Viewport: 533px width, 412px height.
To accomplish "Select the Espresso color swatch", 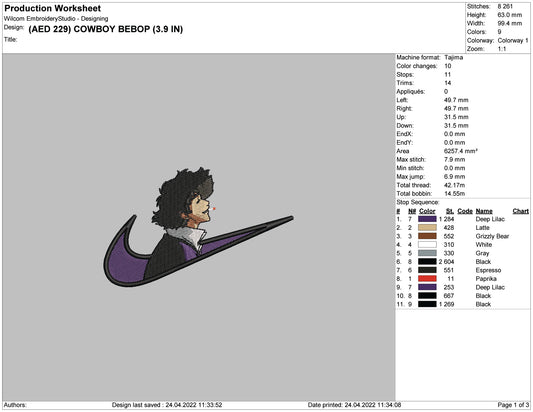I will tap(427, 270).
